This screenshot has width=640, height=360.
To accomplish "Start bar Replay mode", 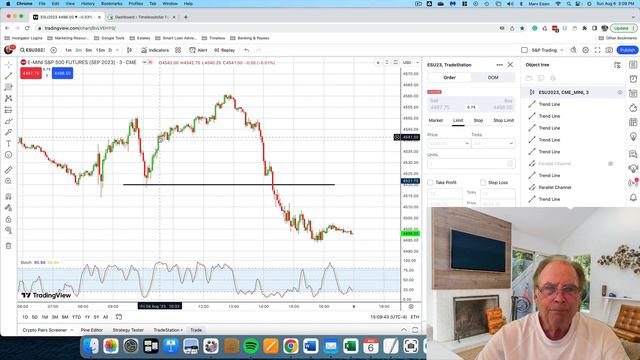I will tap(224, 50).
